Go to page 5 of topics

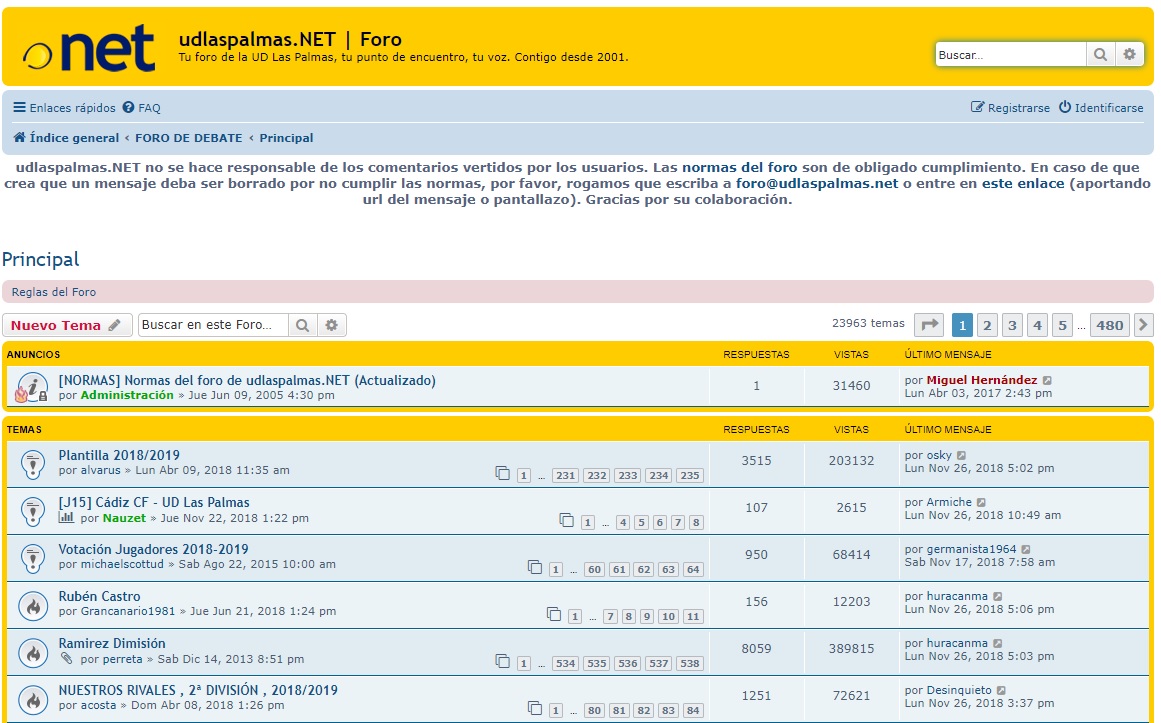tap(1063, 324)
